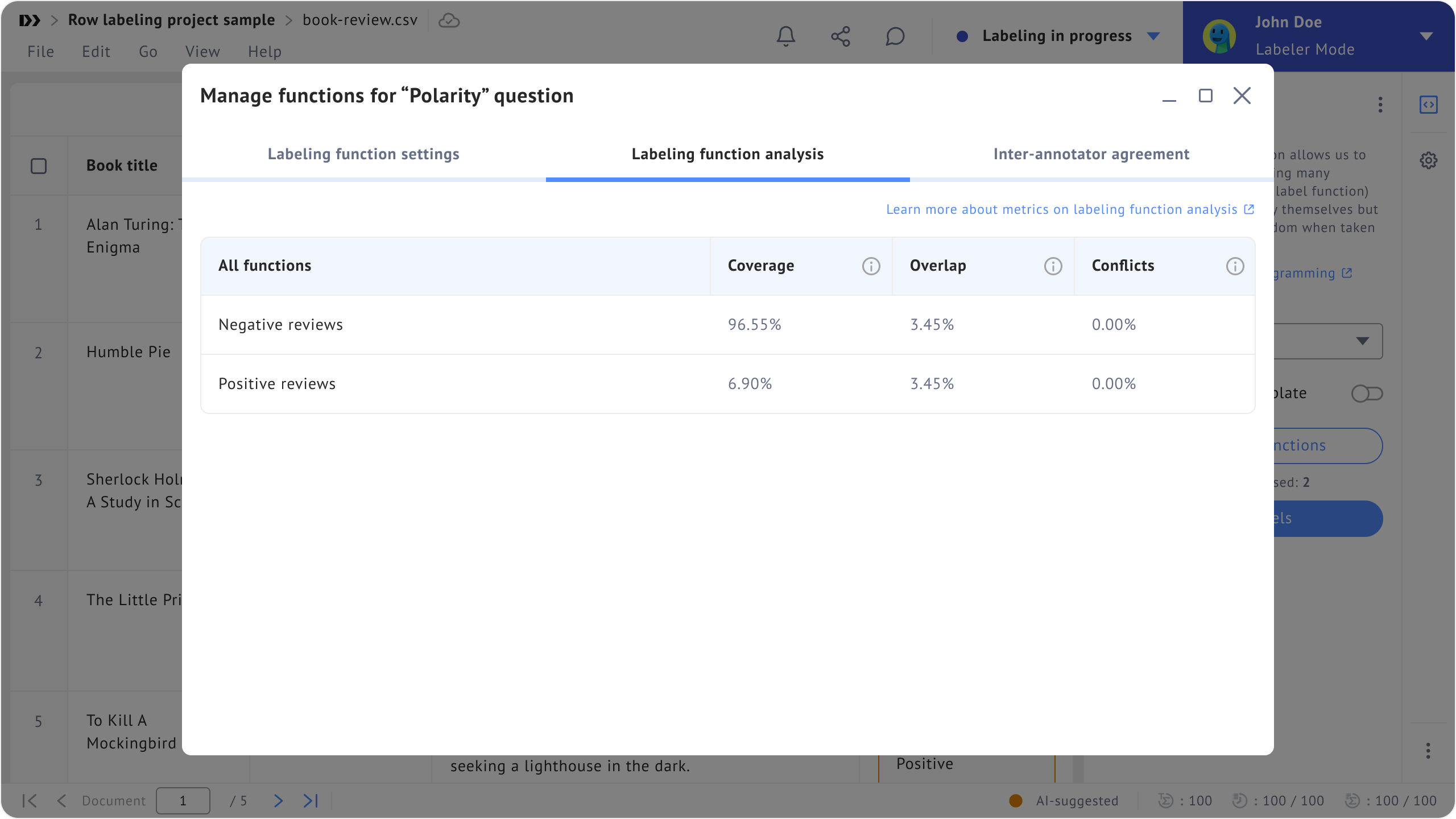Open the John Doe user dropdown
Image resolution: width=1456 pixels, height=819 pixels.
click(1426, 36)
